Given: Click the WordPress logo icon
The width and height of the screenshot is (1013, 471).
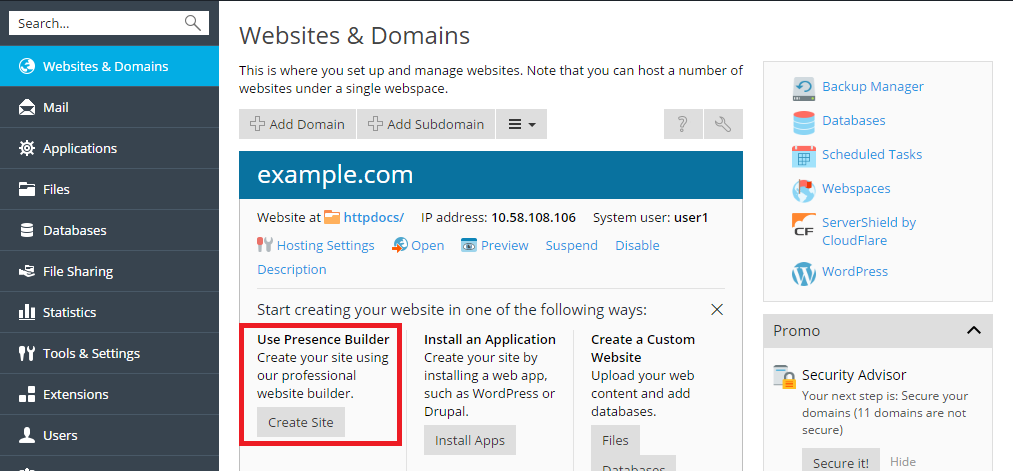Looking at the screenshot, I should click(804, 273).
